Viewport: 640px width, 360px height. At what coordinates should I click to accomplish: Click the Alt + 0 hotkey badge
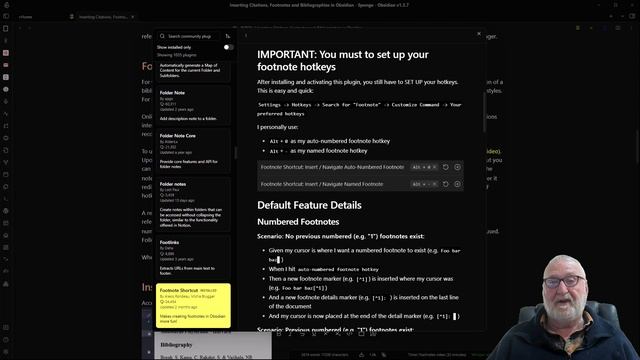(x=424, y=167)
